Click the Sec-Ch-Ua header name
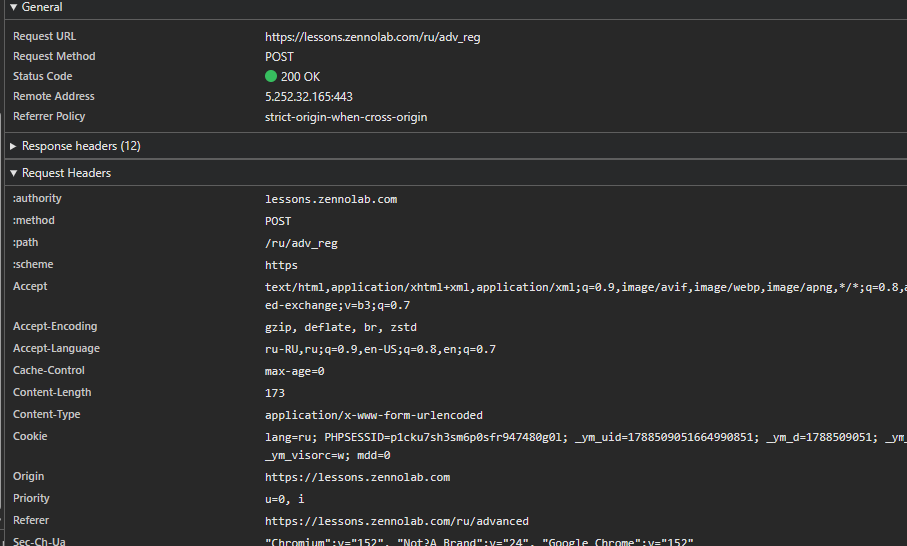Screen dimensions: 907x546 [x=39, y=541]
